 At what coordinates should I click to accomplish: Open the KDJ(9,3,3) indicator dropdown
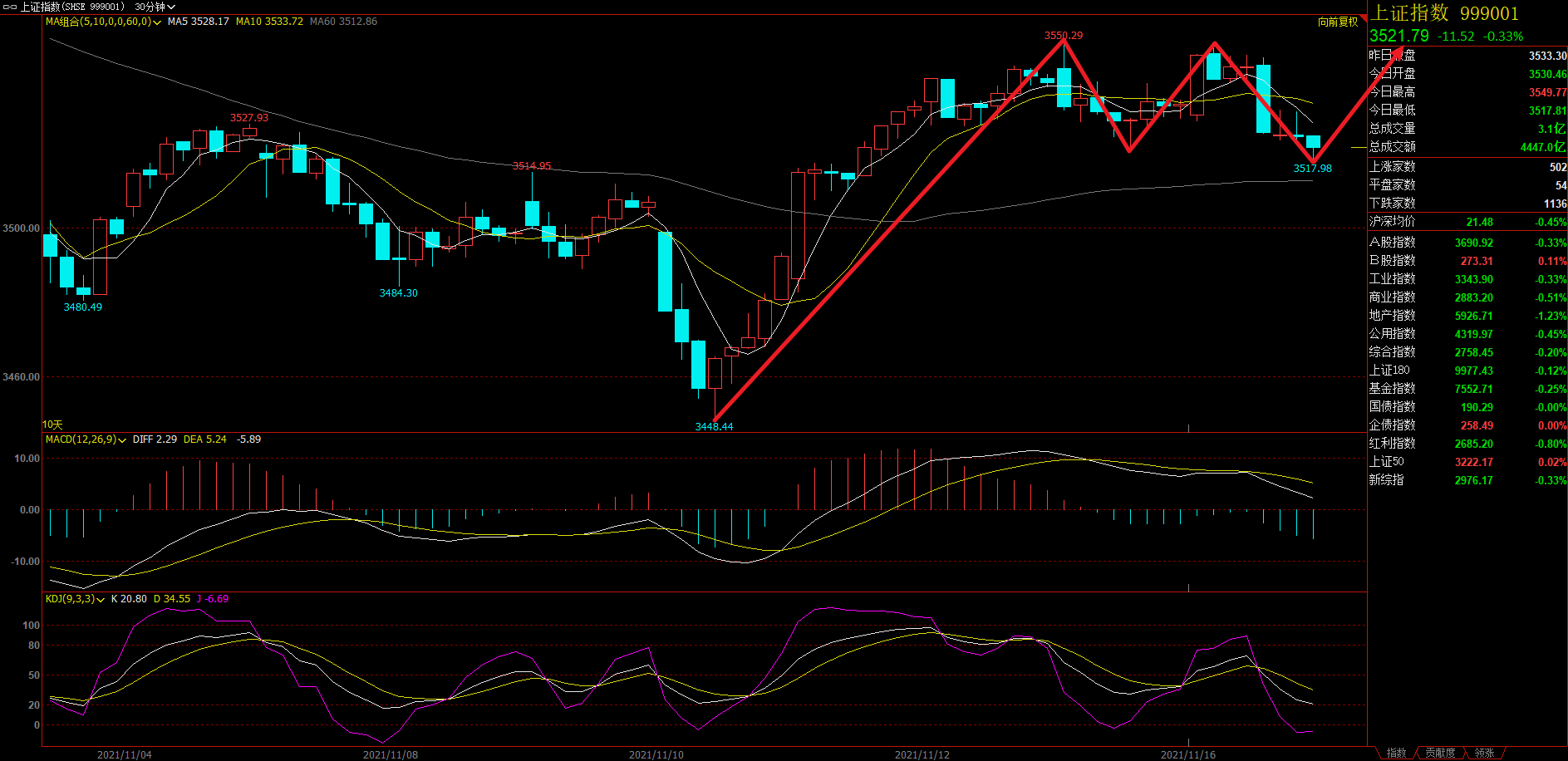[x=101, y=600]
